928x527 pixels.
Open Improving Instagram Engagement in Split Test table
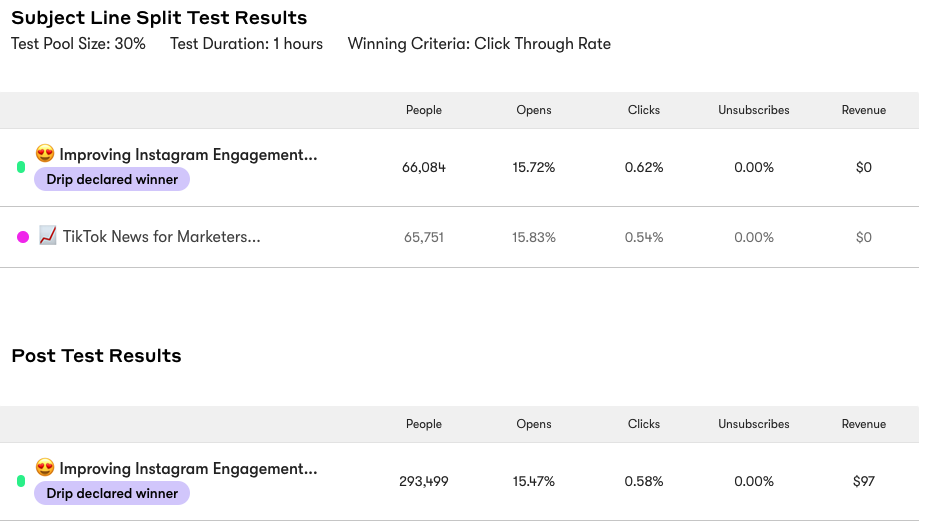point(188,155)
